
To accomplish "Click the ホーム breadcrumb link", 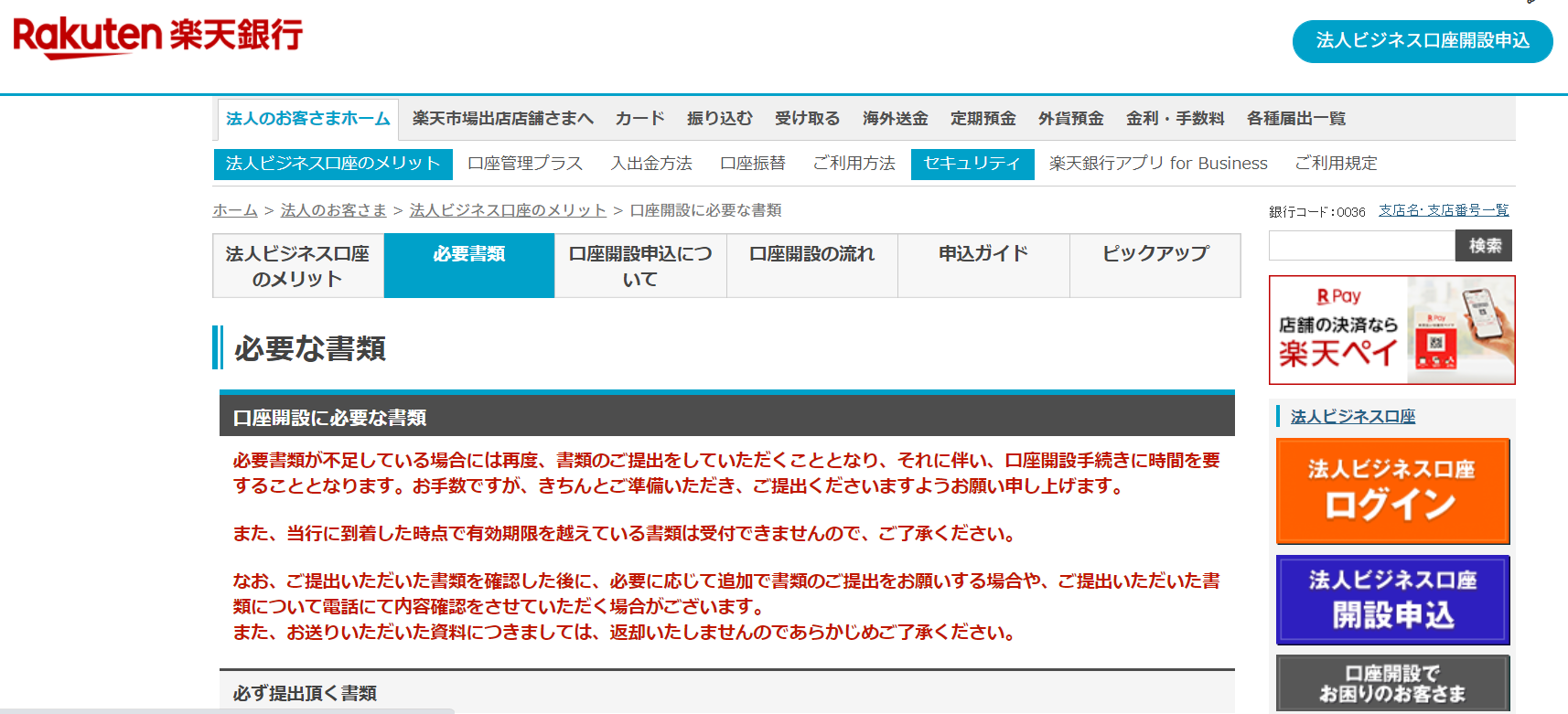I will point(235,210).
